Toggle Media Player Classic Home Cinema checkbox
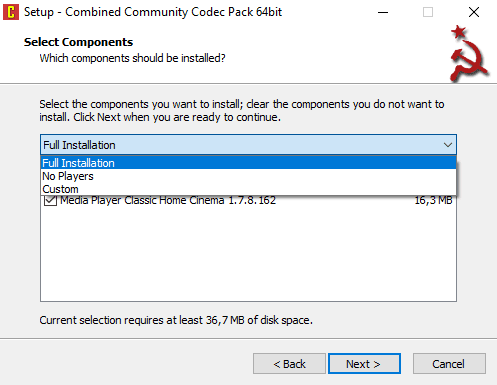 pos(50,201)
